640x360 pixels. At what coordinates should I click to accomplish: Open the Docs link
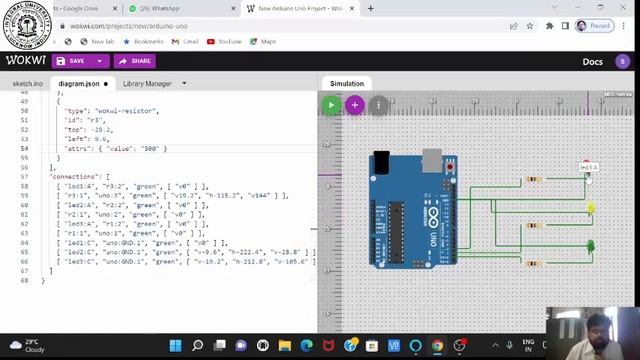point(592,62)
